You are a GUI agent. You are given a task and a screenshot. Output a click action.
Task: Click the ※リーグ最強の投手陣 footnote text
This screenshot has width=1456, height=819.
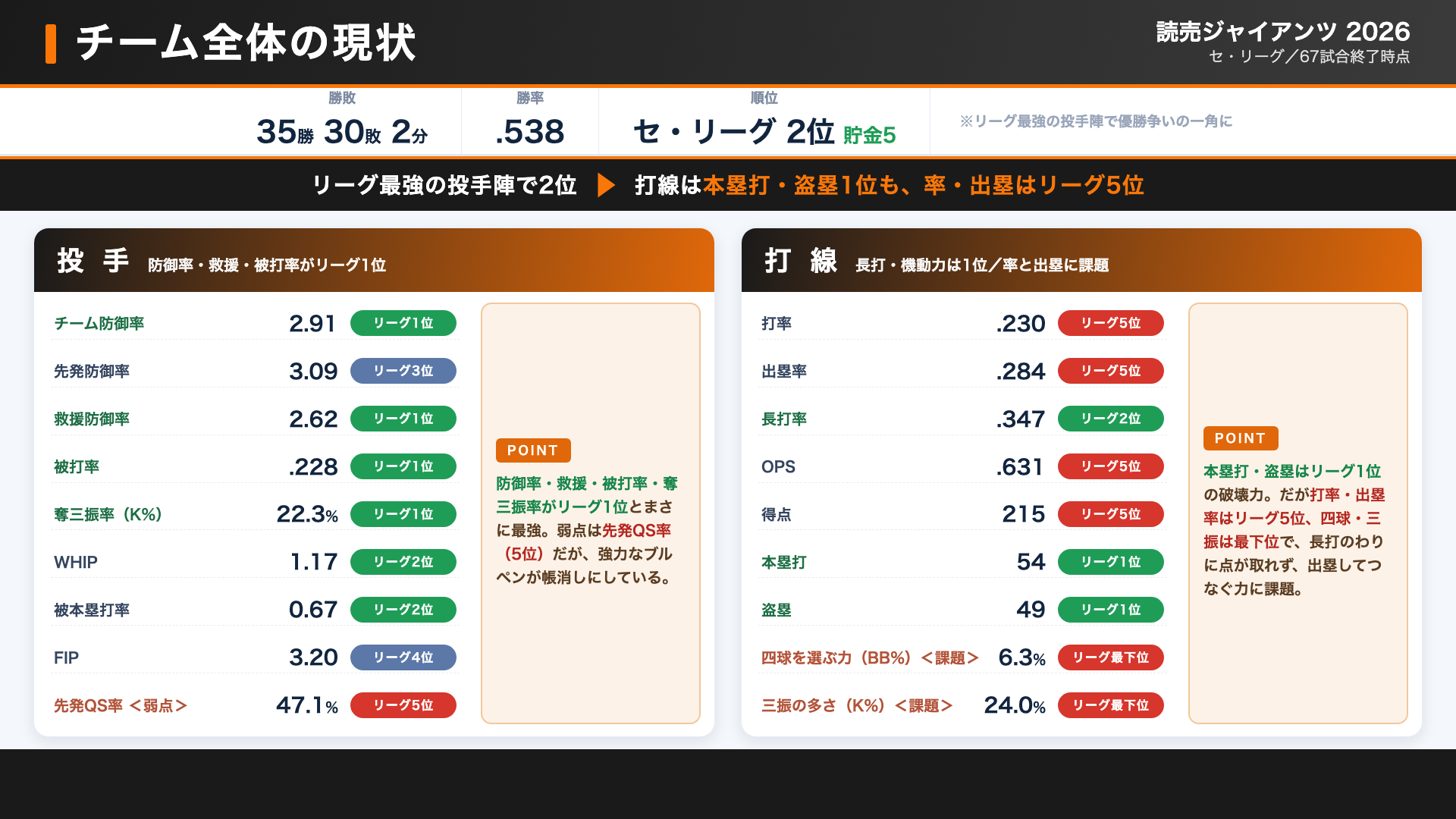tap(1096, 121)
